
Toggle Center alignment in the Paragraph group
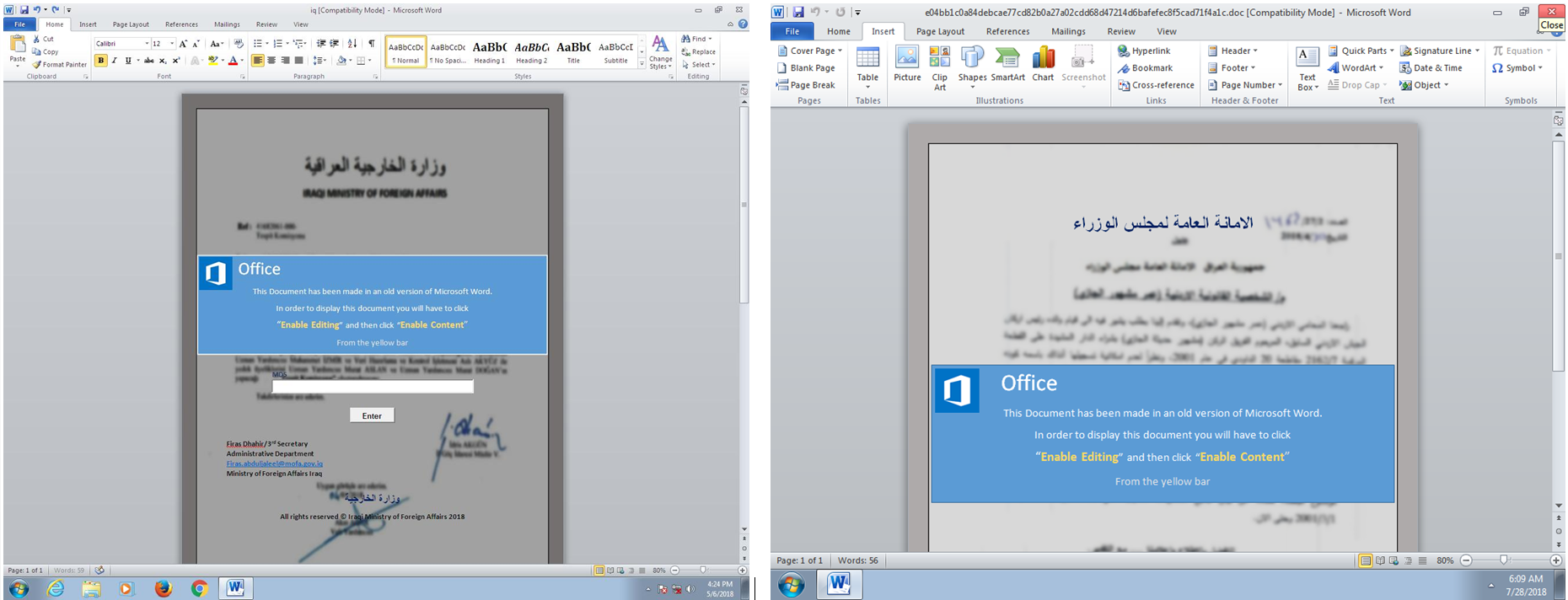[x=271, y=61]
